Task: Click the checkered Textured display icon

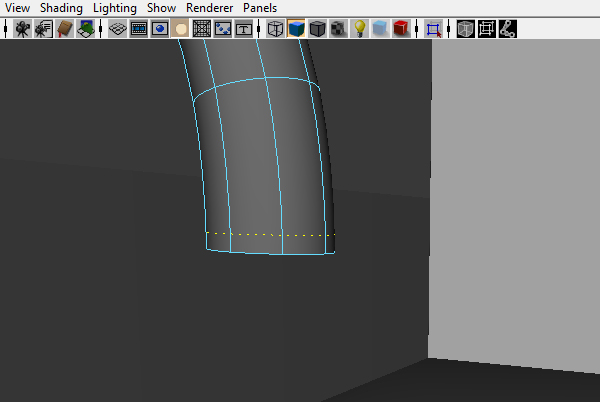Action: tap(338, 29)
